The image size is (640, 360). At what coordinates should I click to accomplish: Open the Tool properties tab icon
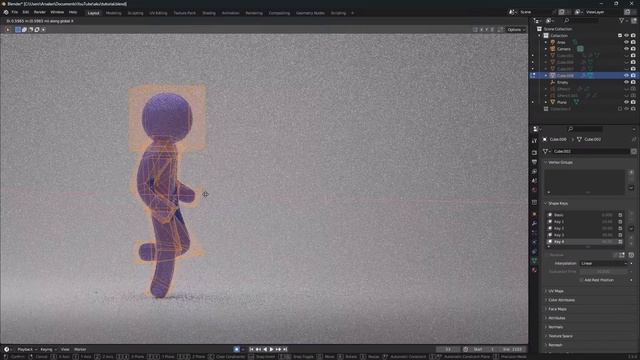point(534,141)
